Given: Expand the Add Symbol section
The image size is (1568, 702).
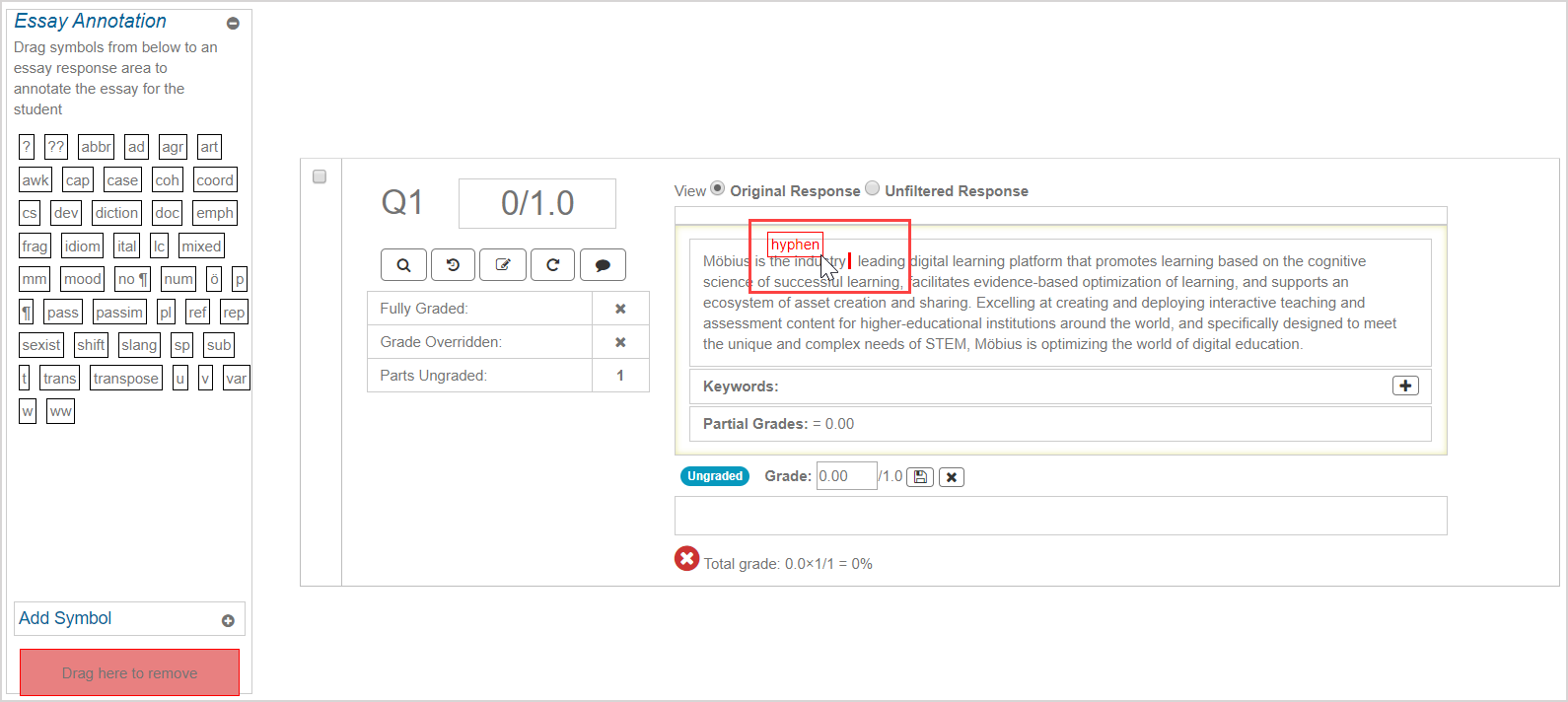Looking at the screenshot, I should point(228,621).
